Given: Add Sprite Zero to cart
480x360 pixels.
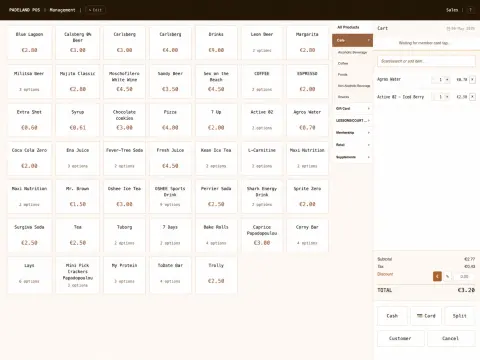Looking at the screenshot, I should point(307,197).
